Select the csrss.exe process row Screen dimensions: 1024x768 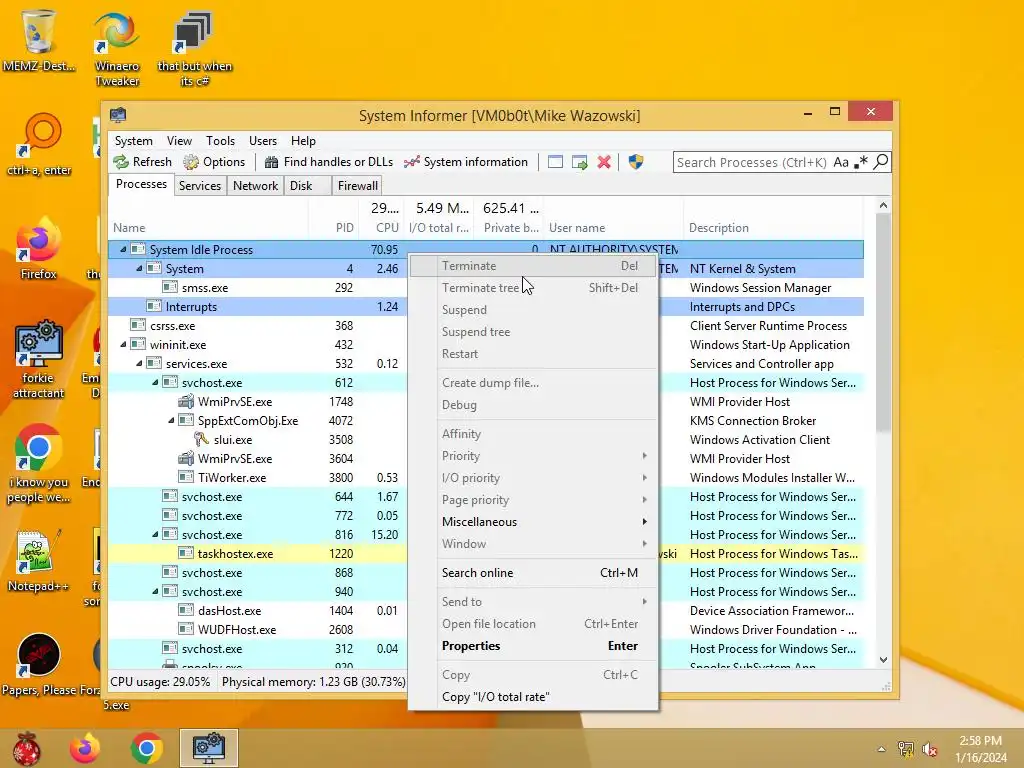[x=485, y=326]
